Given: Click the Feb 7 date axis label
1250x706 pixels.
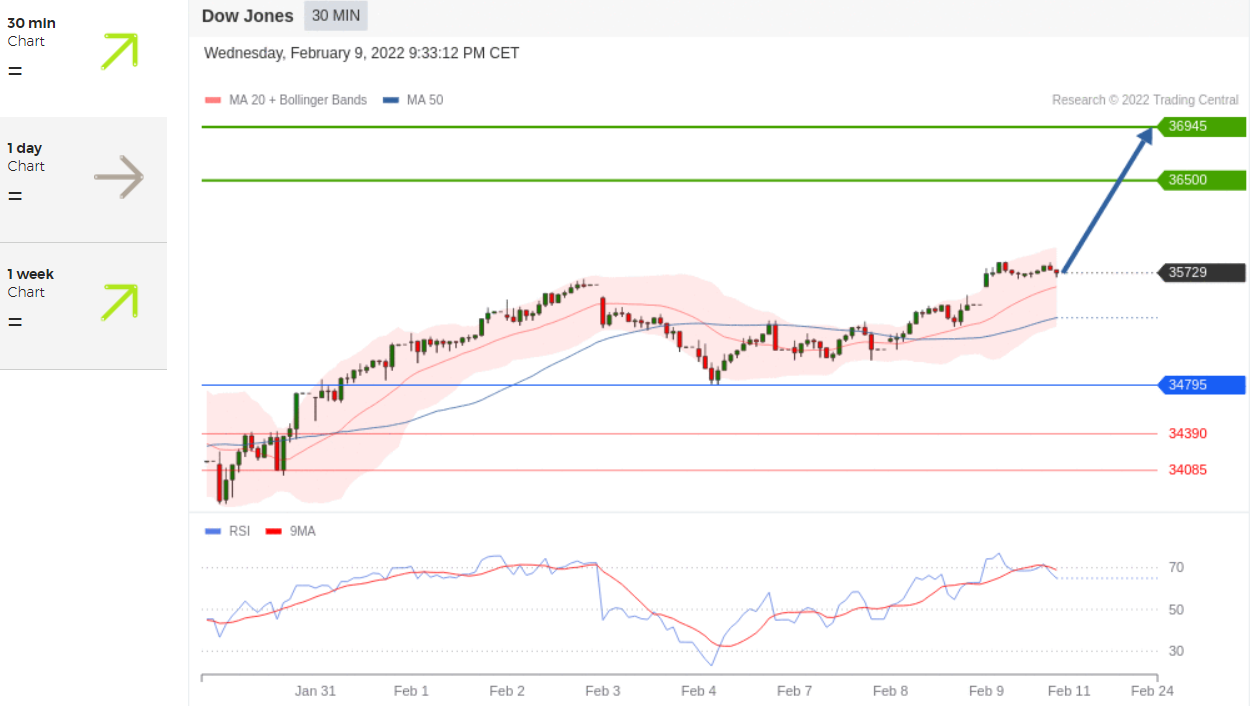Looking at the screenshot, I should 794,691.
